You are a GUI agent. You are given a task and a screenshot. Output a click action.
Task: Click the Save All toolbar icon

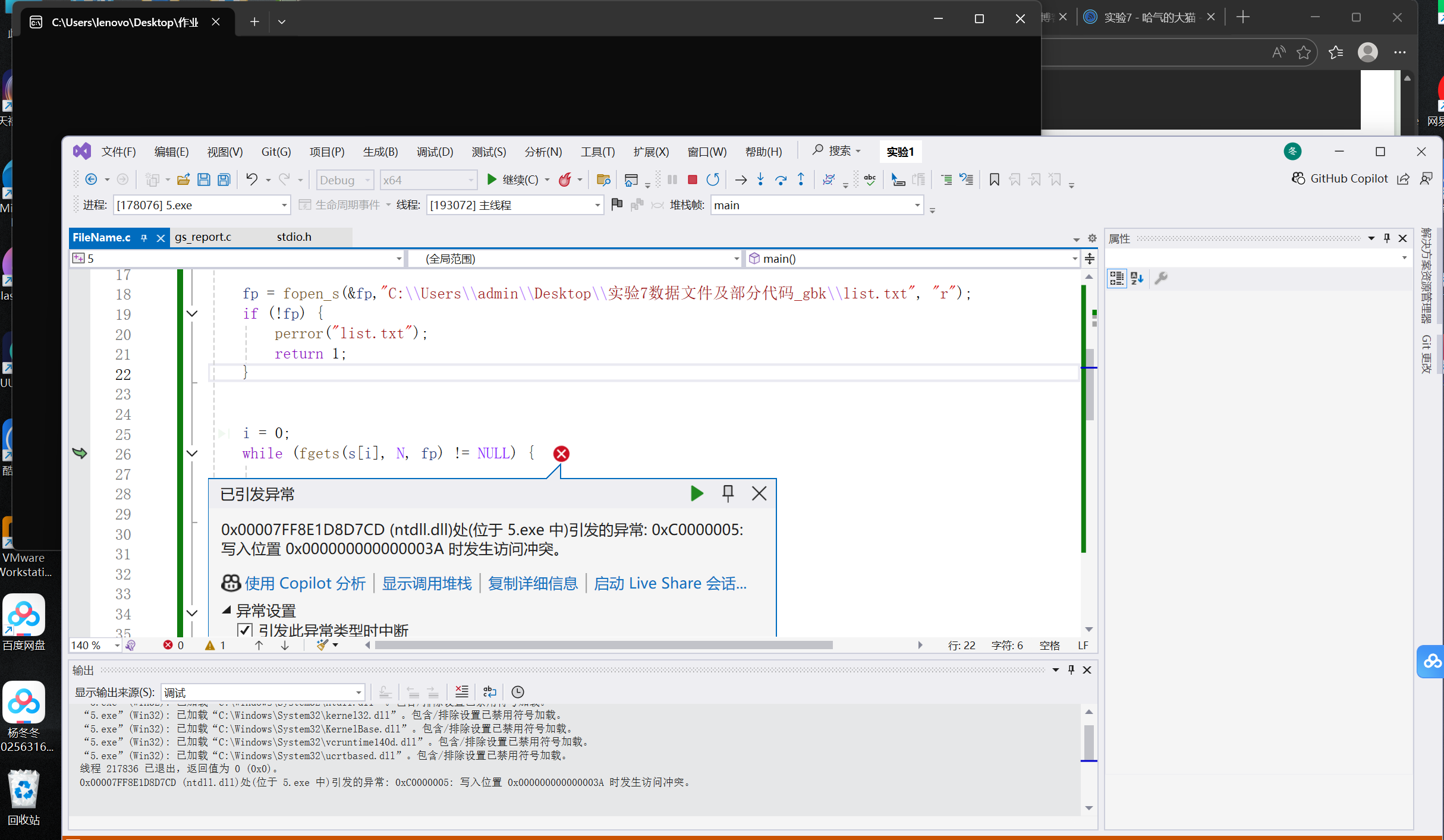[224, 180]
